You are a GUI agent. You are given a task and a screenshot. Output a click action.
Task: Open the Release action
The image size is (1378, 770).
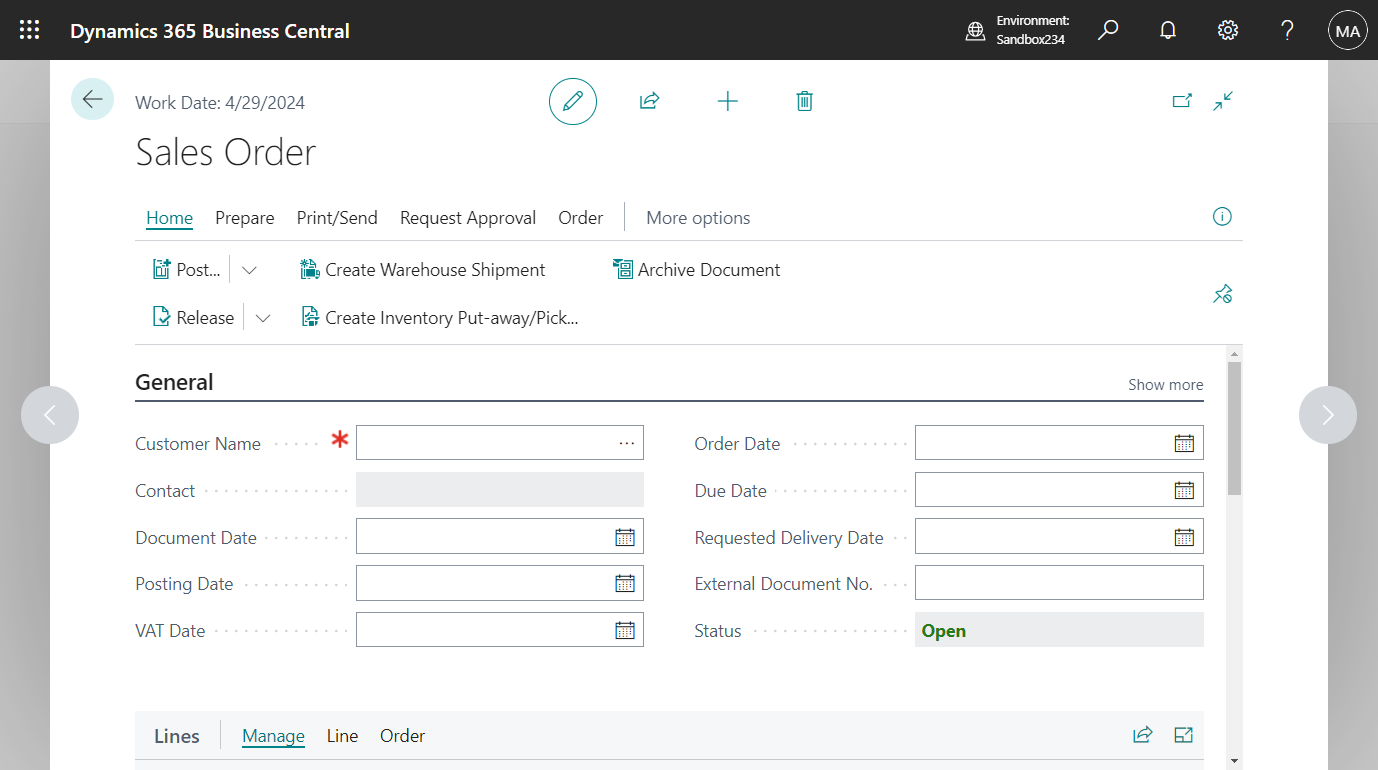coord(192,317)
